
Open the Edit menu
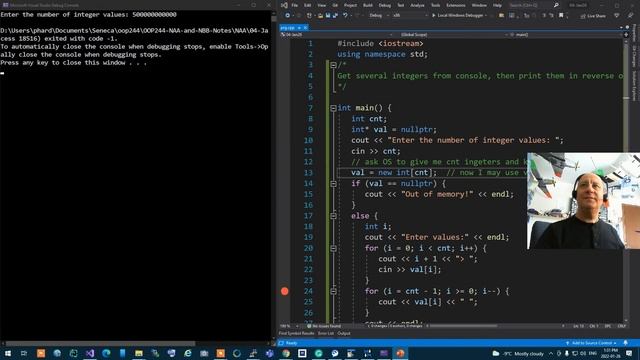point(308,5)
